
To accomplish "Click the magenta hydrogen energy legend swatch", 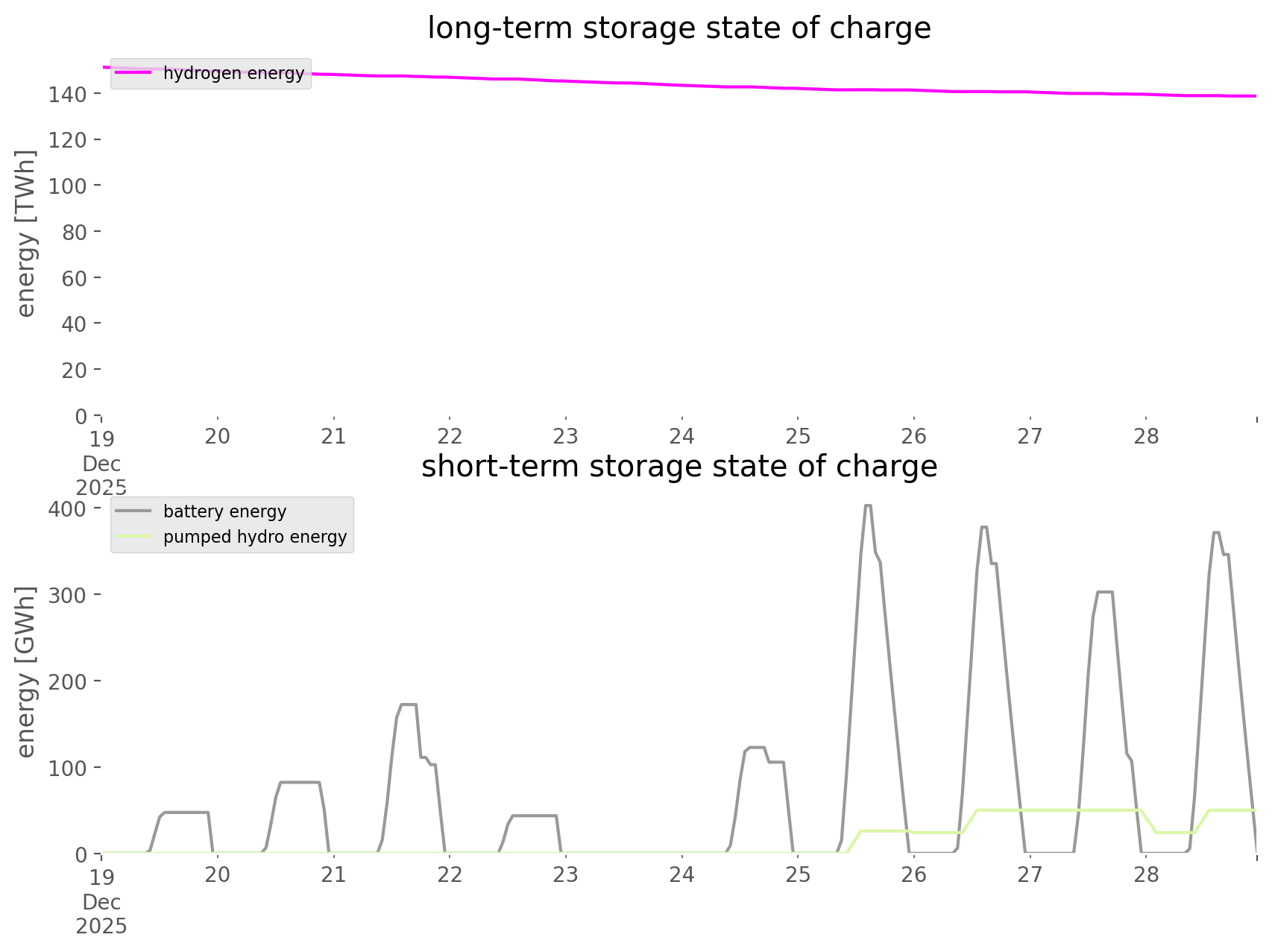I will (x=134, y=73).
